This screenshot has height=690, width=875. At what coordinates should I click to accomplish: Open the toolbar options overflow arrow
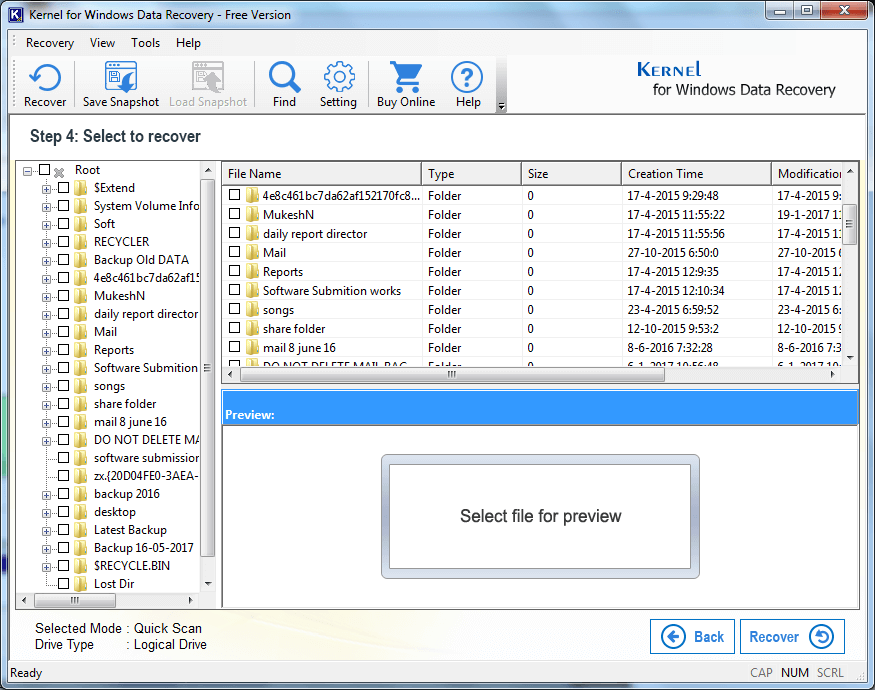click(x=501, y=106)
